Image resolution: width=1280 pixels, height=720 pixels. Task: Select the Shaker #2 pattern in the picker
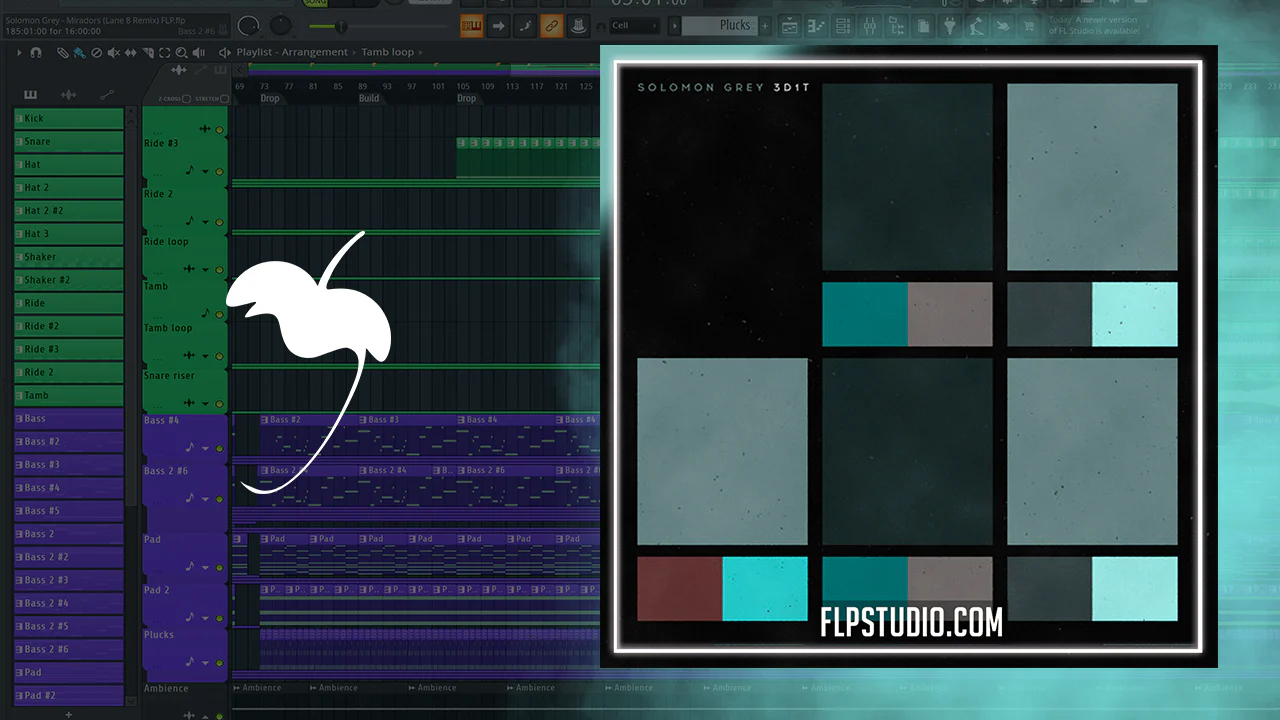tap(69, 280)
